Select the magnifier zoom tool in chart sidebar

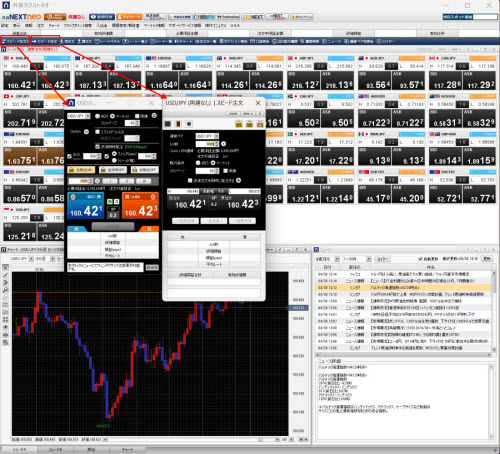[x=5, y=290]
